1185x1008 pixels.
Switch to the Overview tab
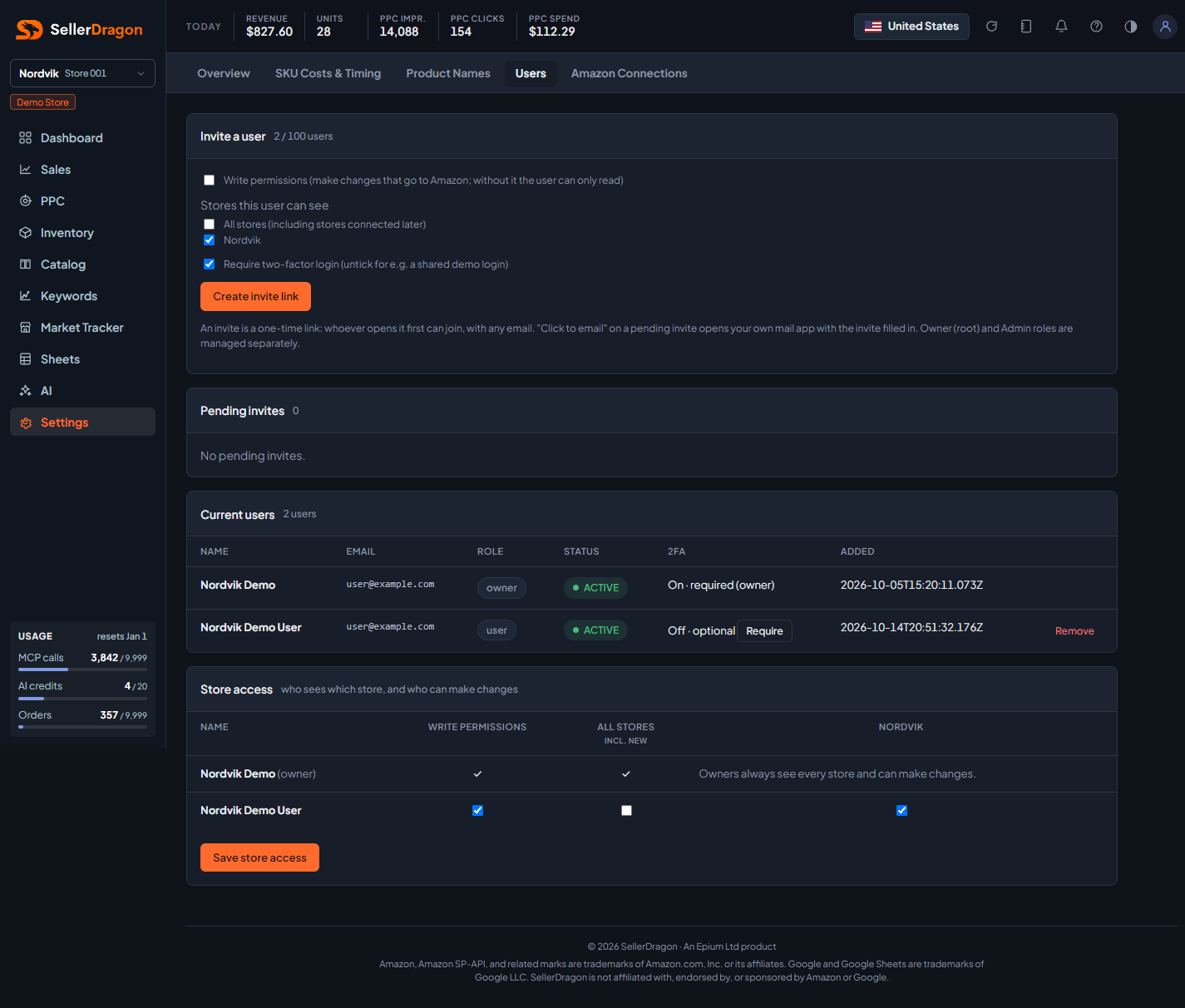pyautogui.click(x=224, y=73)
